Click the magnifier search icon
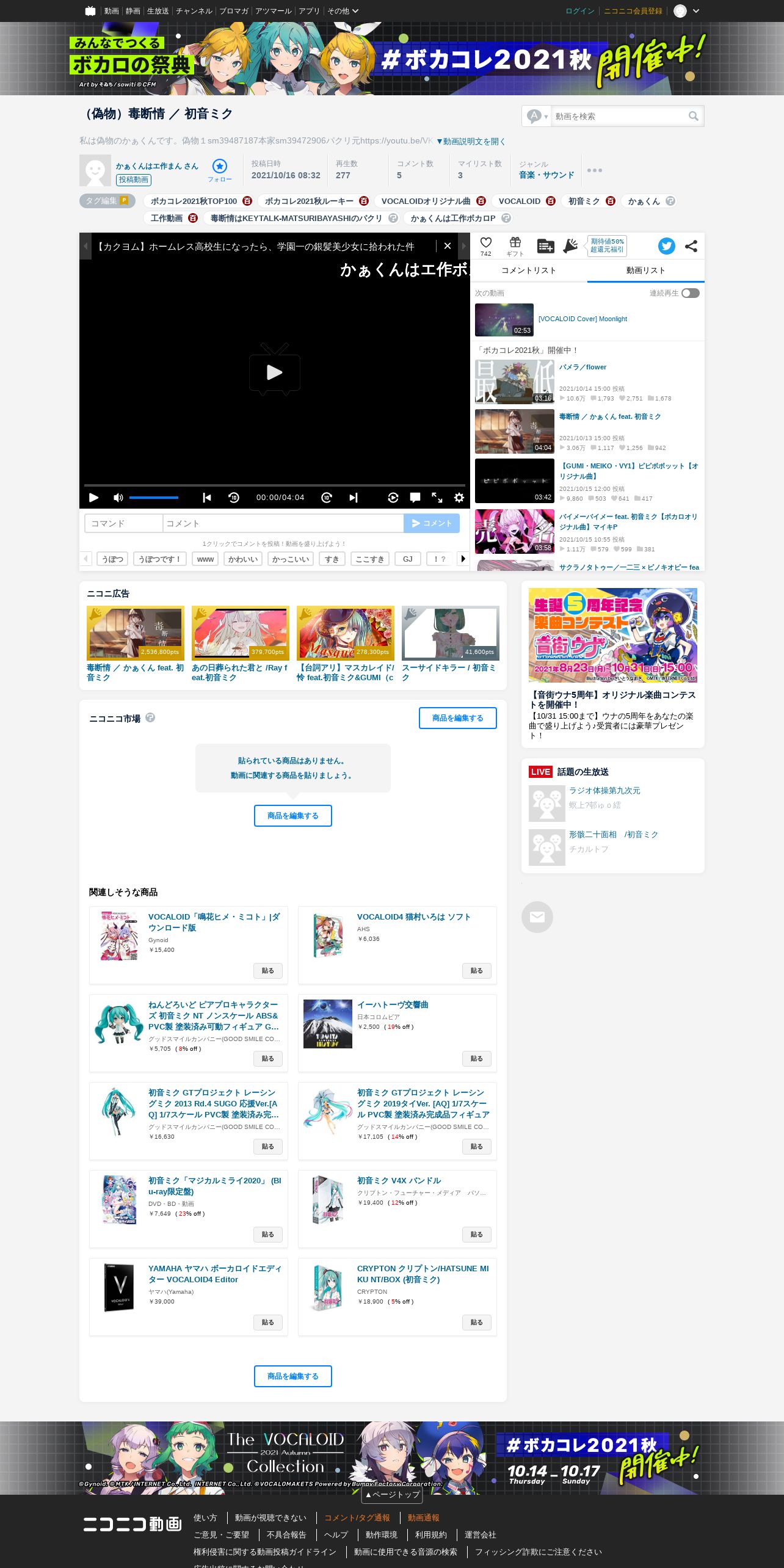 pos(694,116)
